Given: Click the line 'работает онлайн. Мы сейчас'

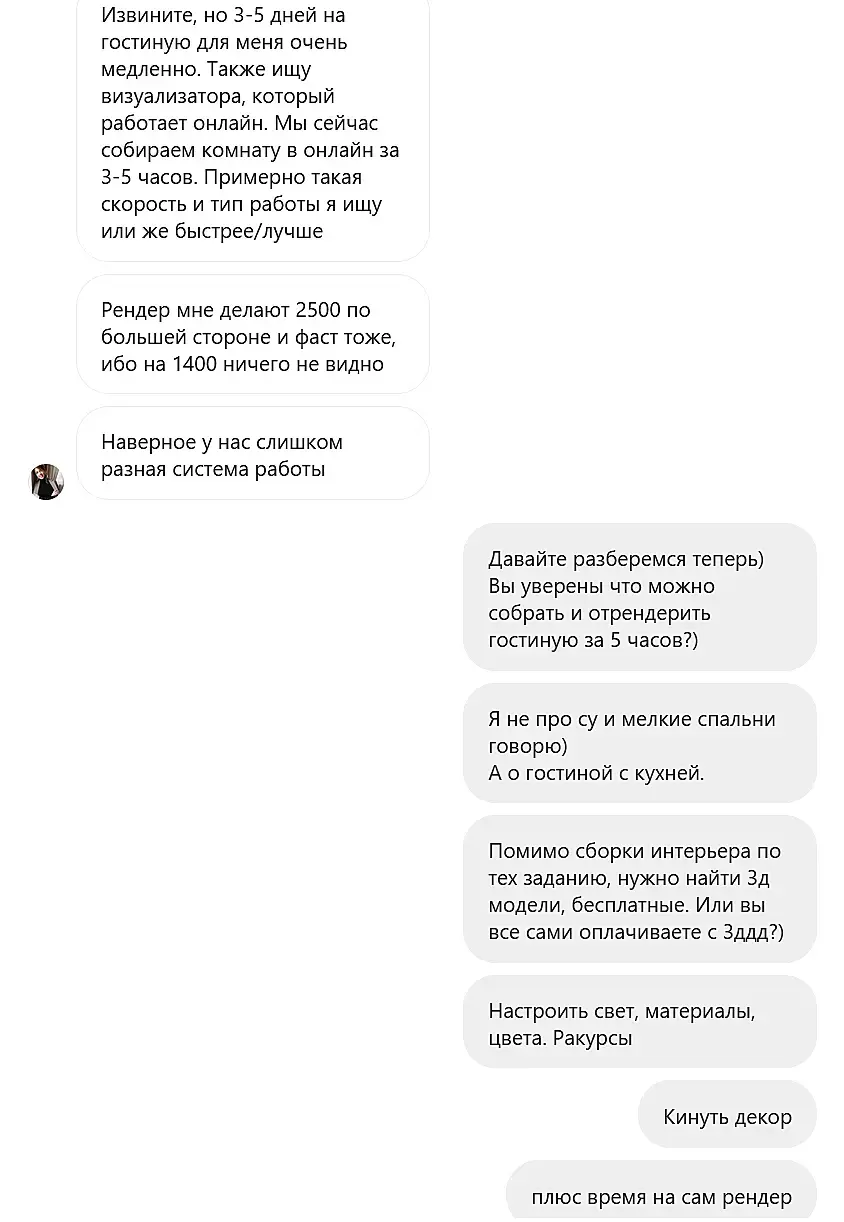Looking at the screenshot, I should (x=240, y=123).
